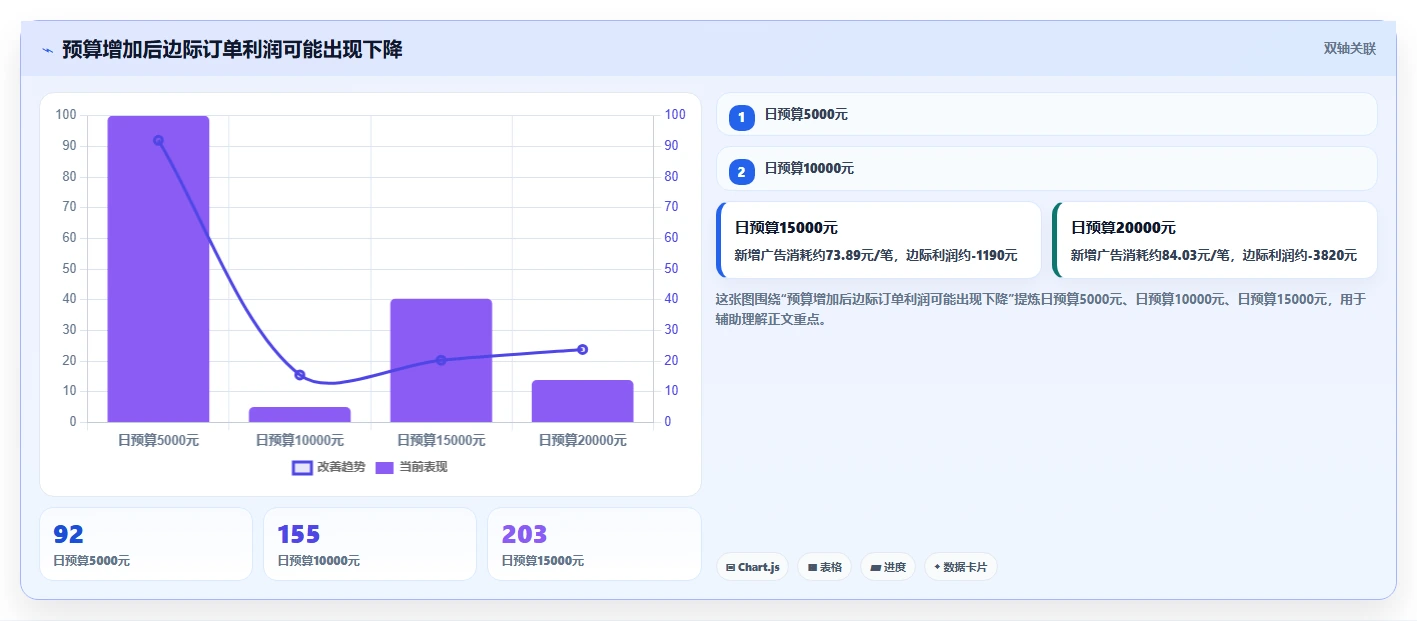The width and height of the screenshot is (1417, 621).
Task: Click the 日预算20000元 bar in chart
Action: (x=582, y=401)
